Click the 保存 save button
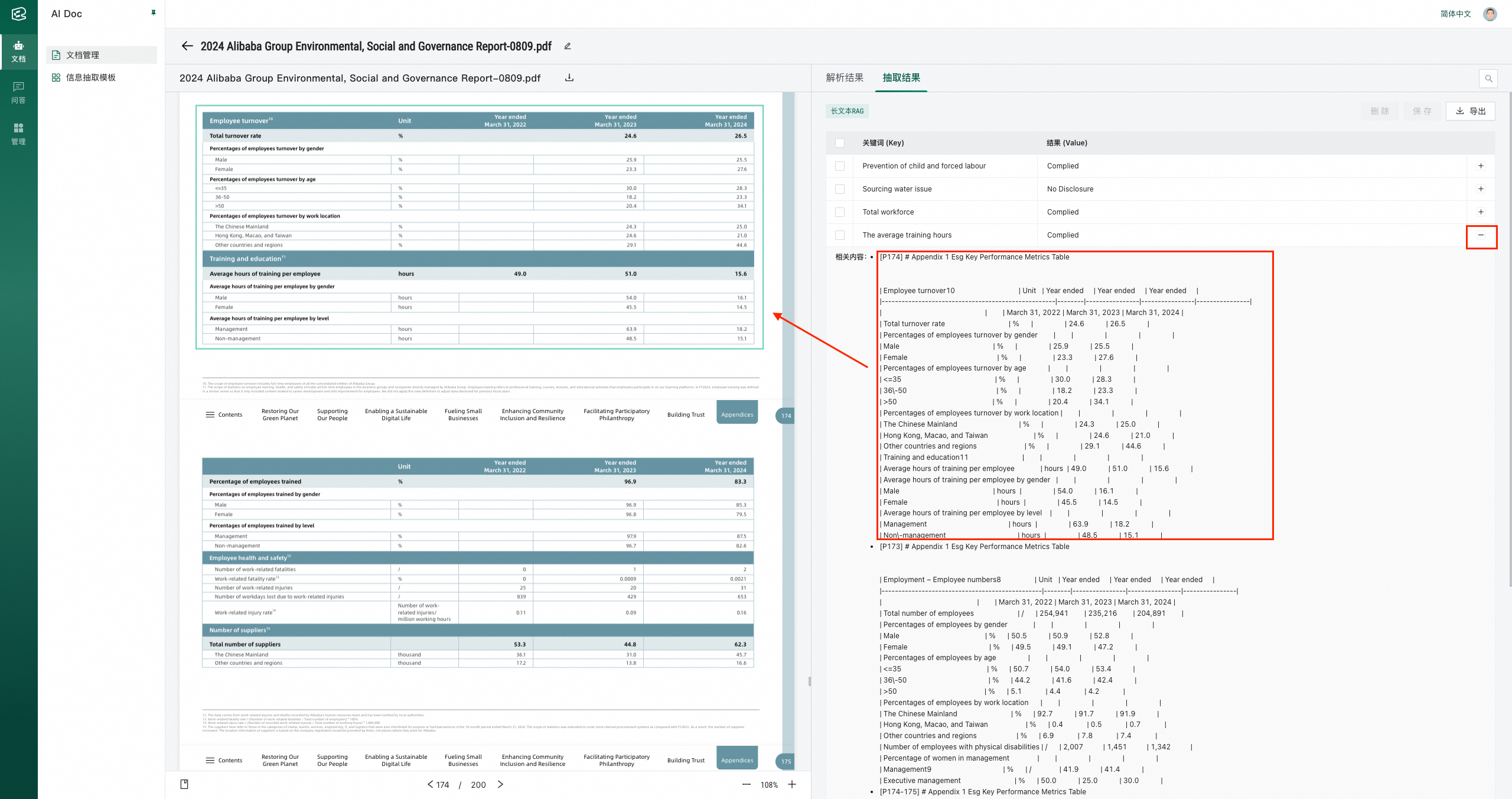 pyautogui.click(x=1422, y=111)
